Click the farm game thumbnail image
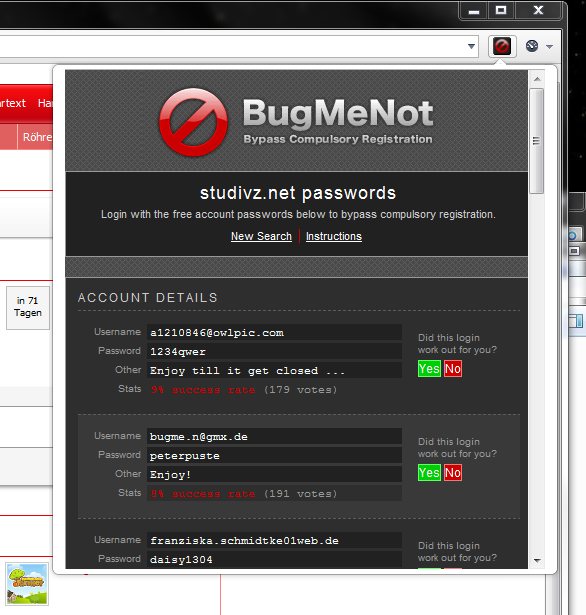 point(27,584)
